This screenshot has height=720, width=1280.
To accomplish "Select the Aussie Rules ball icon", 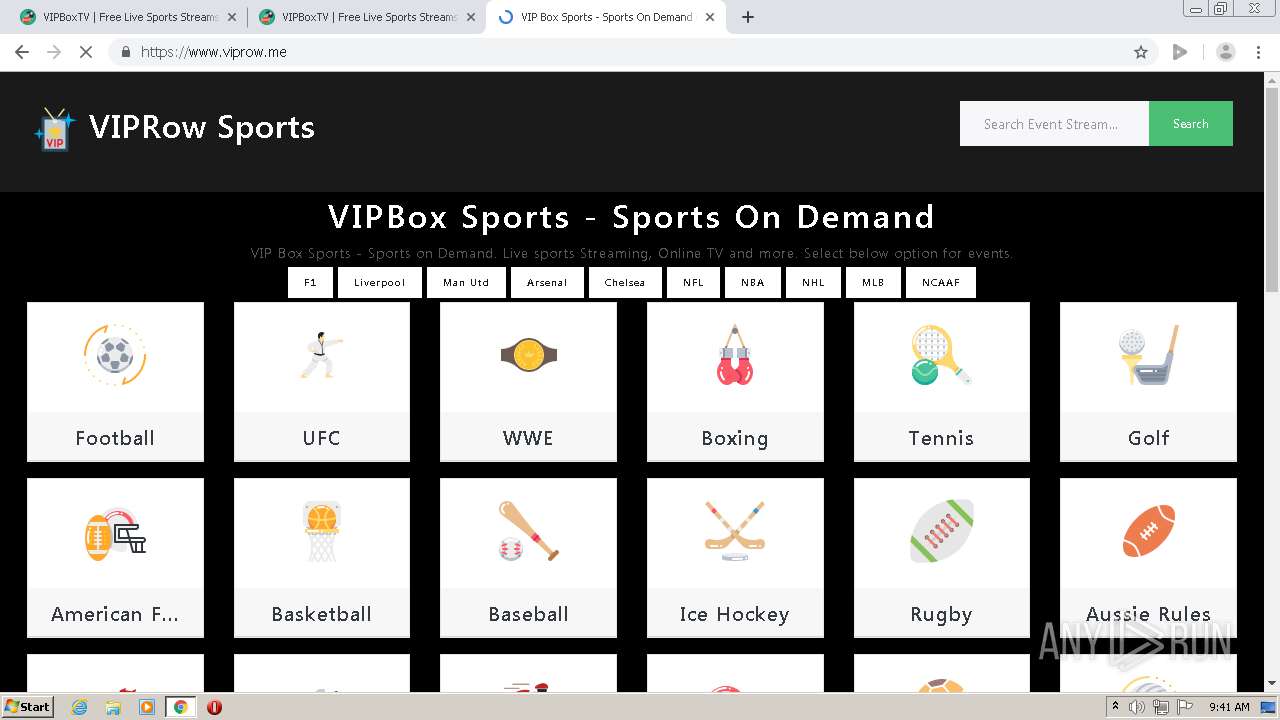I will click(x=1148, y=531).
